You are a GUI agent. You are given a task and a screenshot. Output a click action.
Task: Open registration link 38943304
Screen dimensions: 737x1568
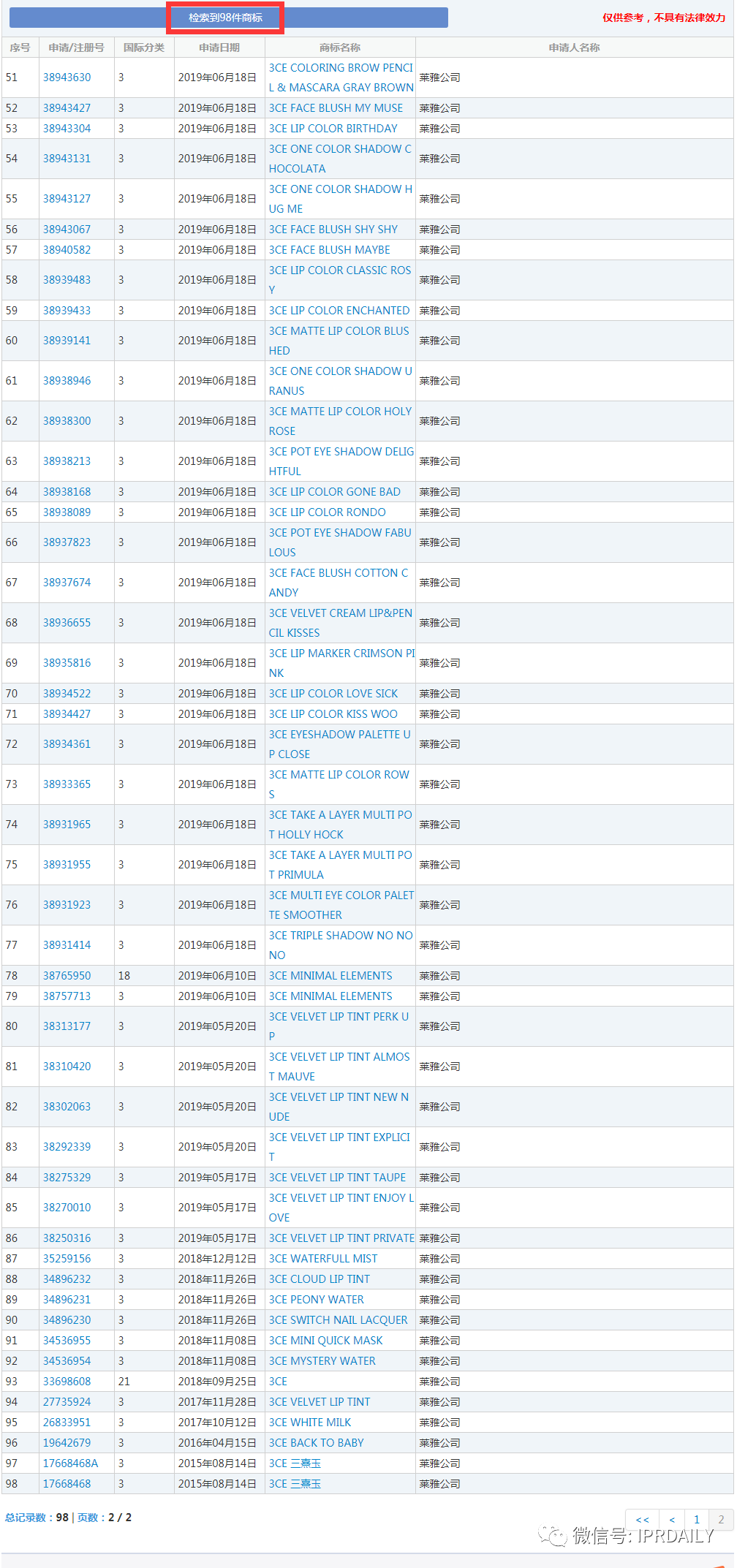pyautogui.click(x=67, y=129)
